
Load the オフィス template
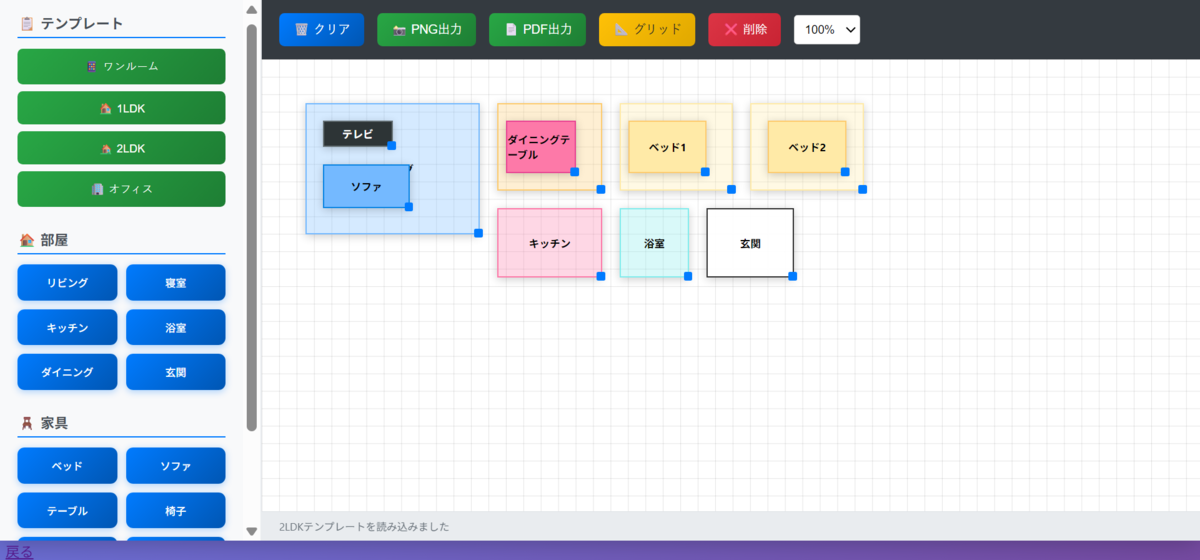[x=121, y=189]
